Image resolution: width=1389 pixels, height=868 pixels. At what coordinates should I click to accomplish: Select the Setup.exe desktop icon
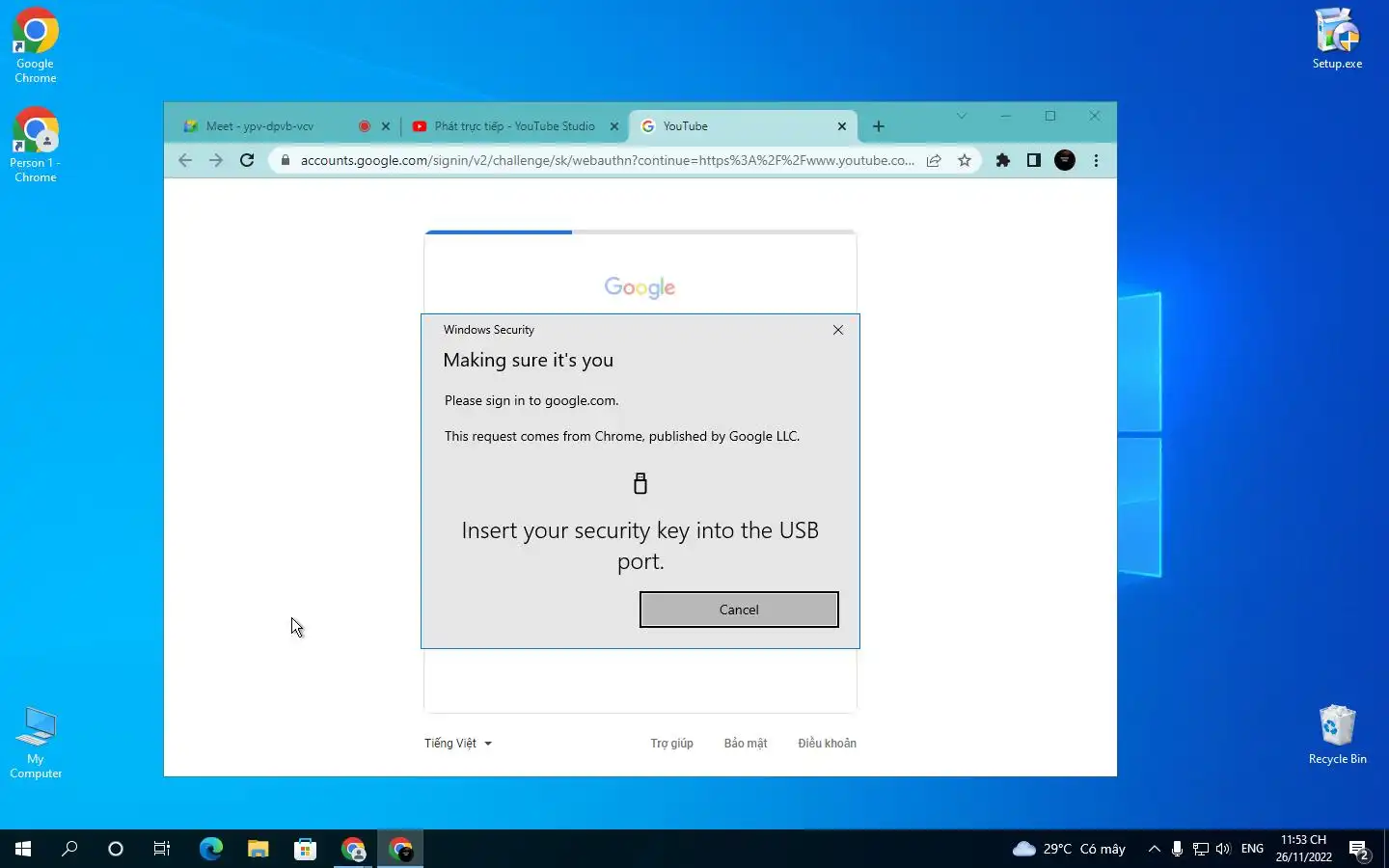[x=1337, y=39]
